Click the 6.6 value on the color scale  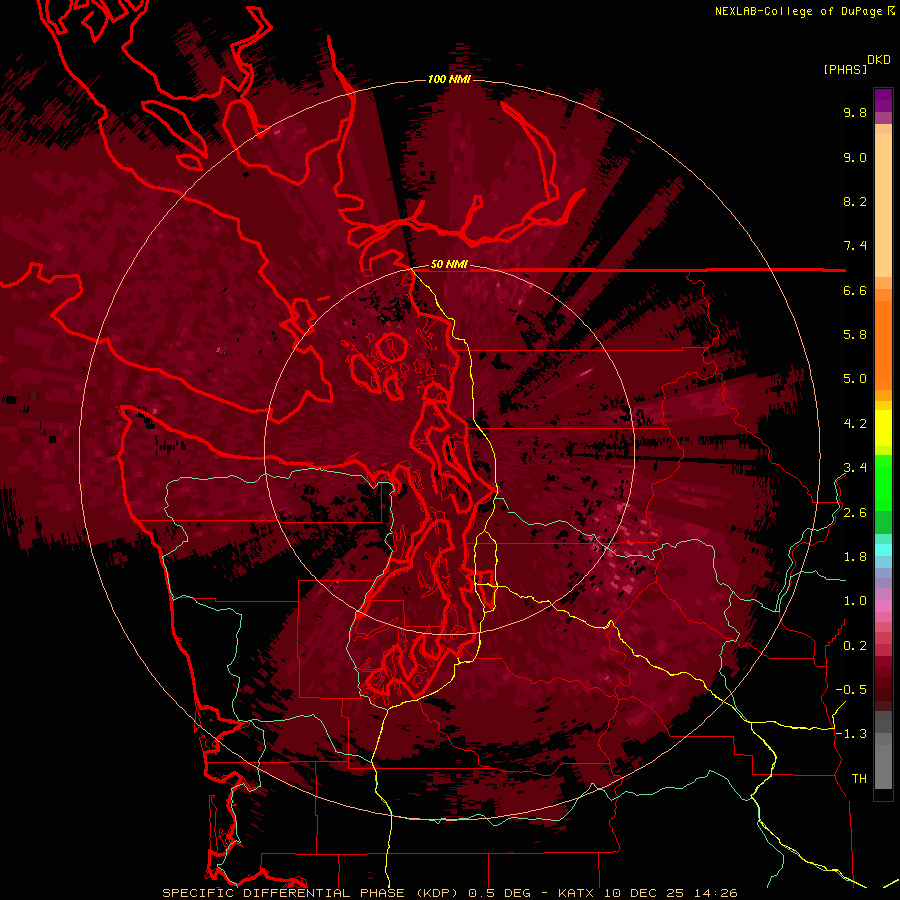[855, 291]
